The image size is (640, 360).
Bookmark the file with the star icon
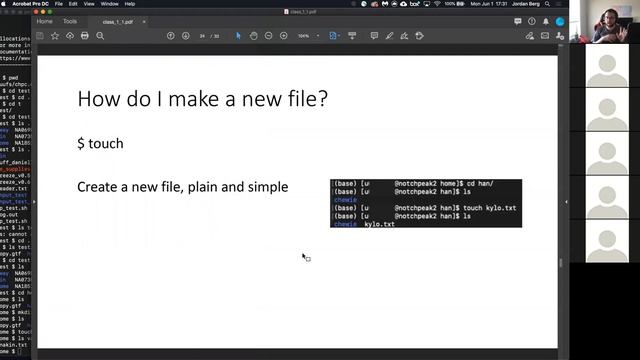tap(55, 36)
